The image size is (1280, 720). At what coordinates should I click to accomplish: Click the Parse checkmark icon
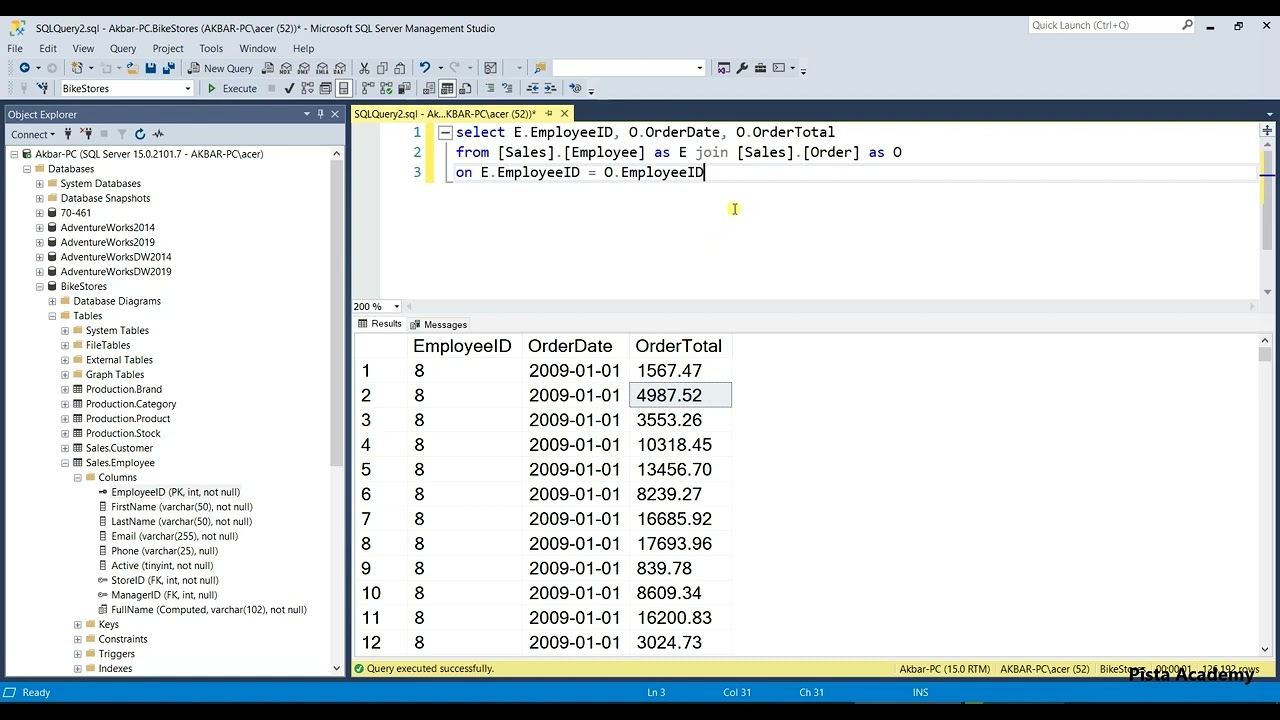(289, 88)
